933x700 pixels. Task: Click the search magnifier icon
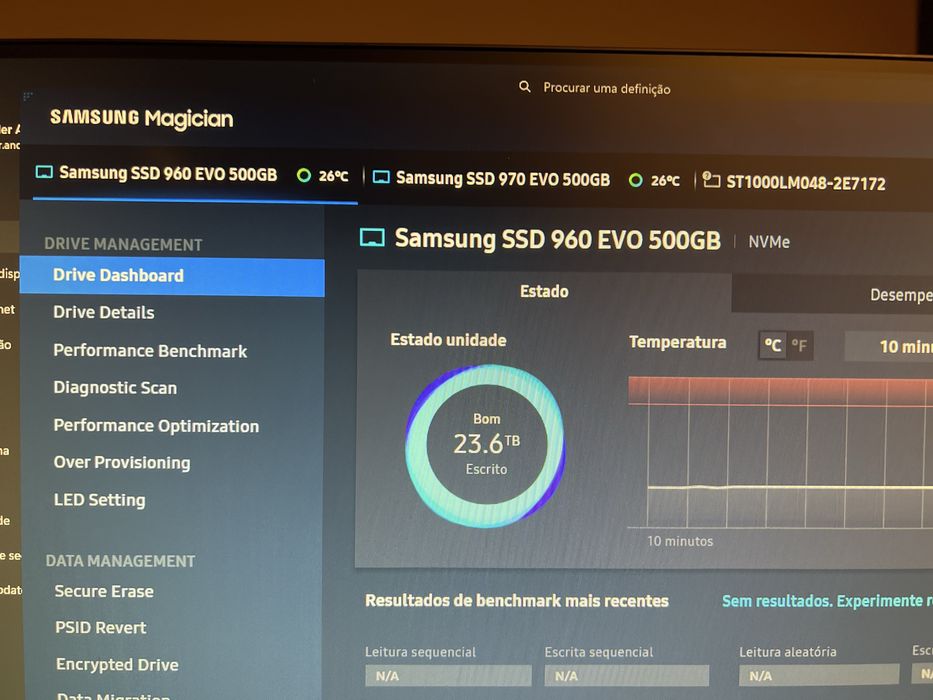pyautogui.click(x=524, y=87)
